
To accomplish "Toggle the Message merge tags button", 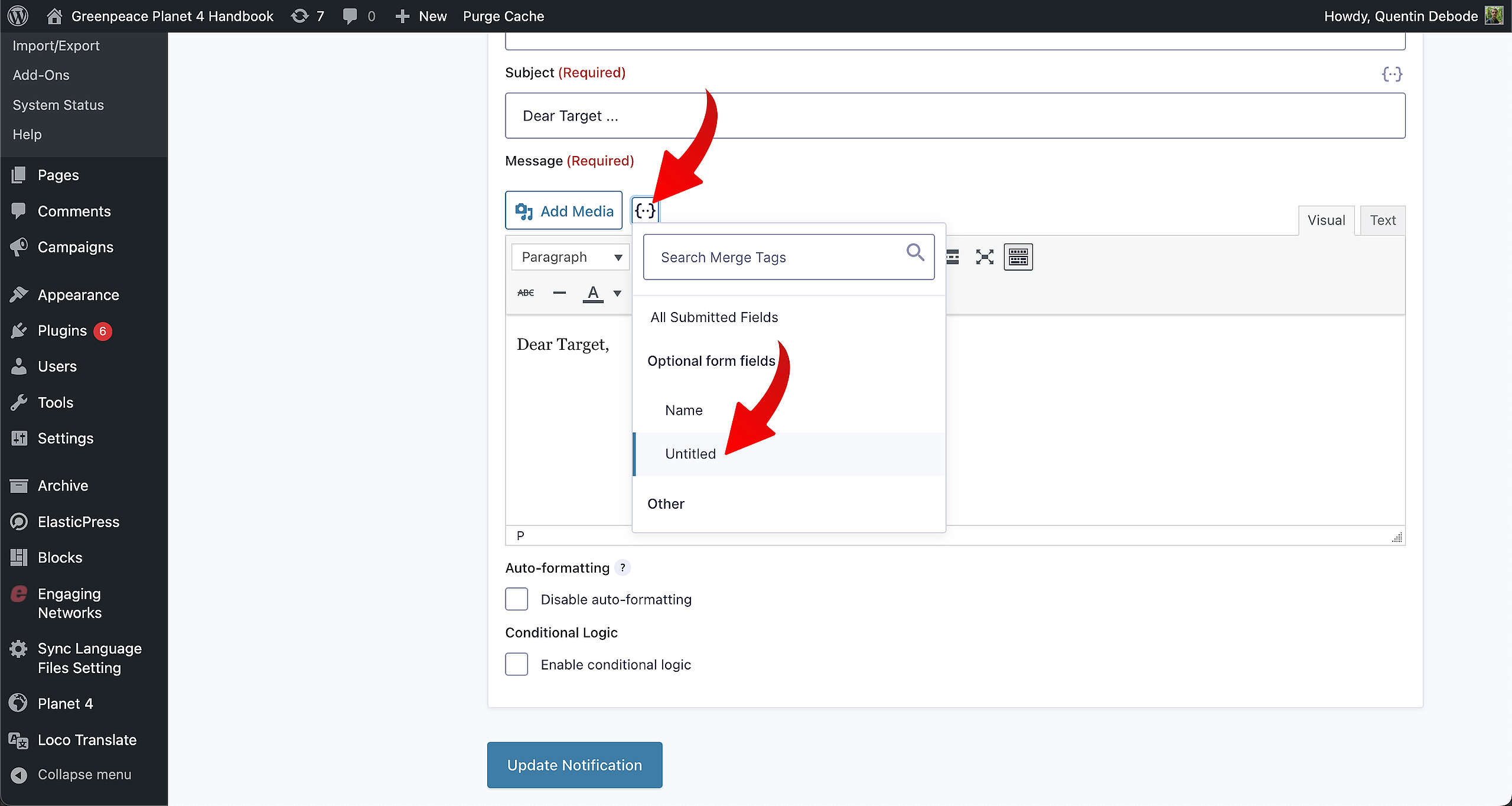I will (645, 210).
